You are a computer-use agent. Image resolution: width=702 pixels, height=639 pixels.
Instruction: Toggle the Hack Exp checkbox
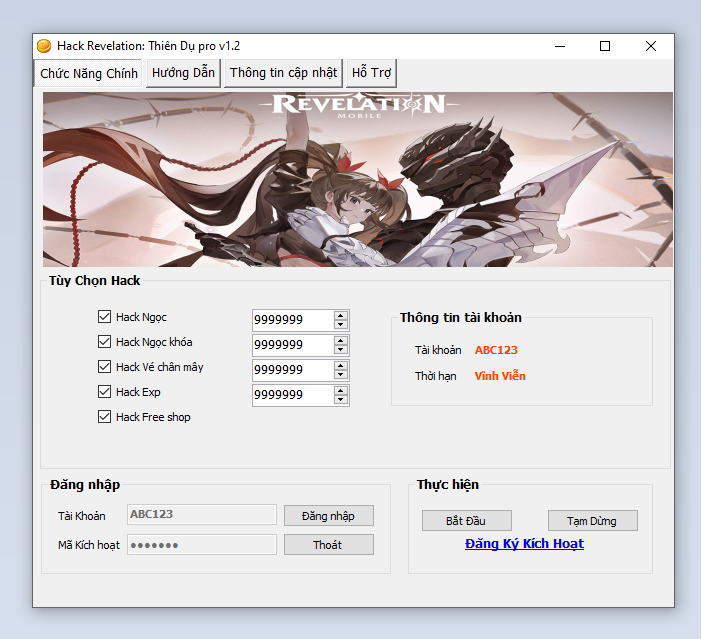click(x=105, y=392)
